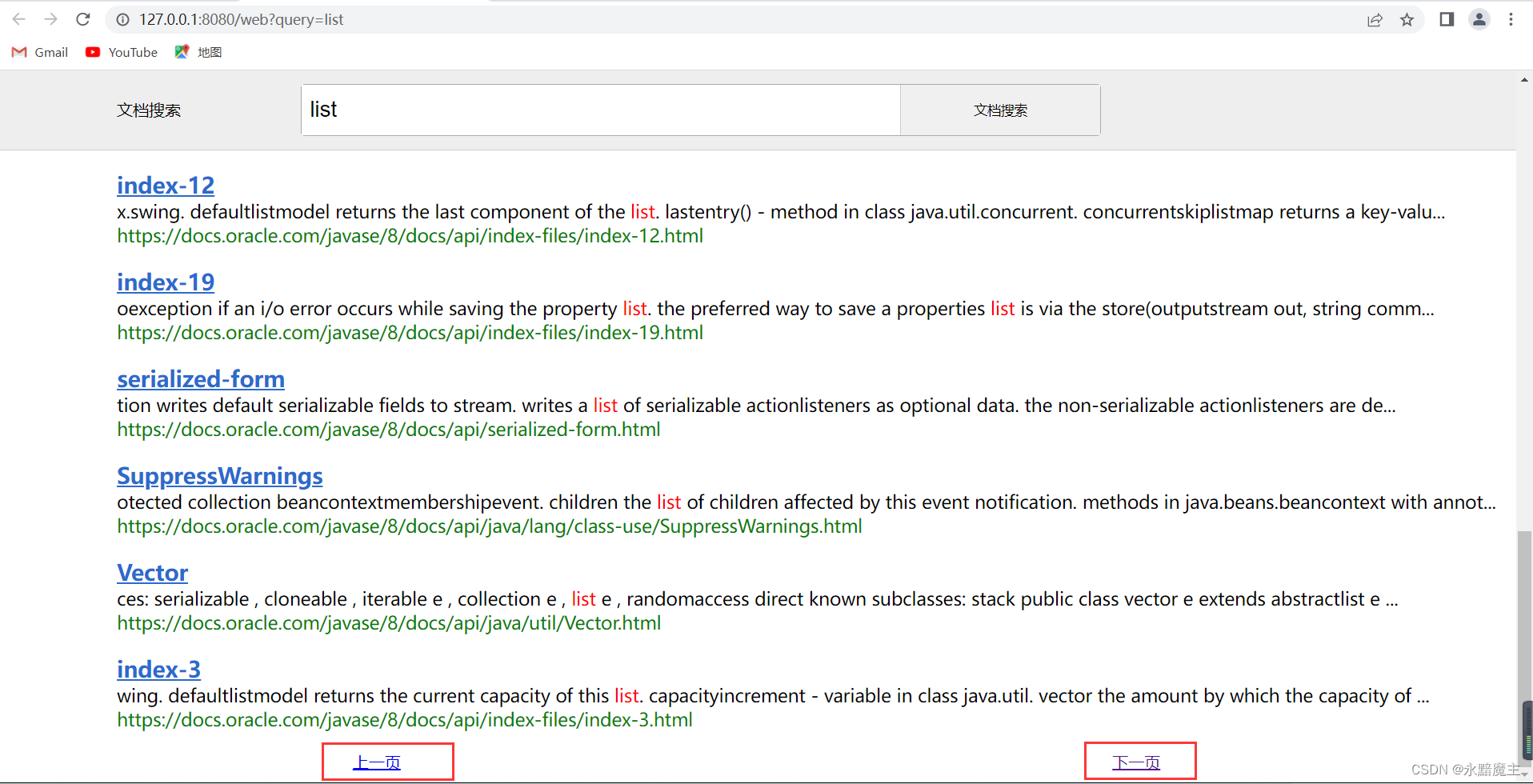The height and width of the screenshot is (784, 1533).
Task: Open the index-12 result link
Action: (166, 186)
